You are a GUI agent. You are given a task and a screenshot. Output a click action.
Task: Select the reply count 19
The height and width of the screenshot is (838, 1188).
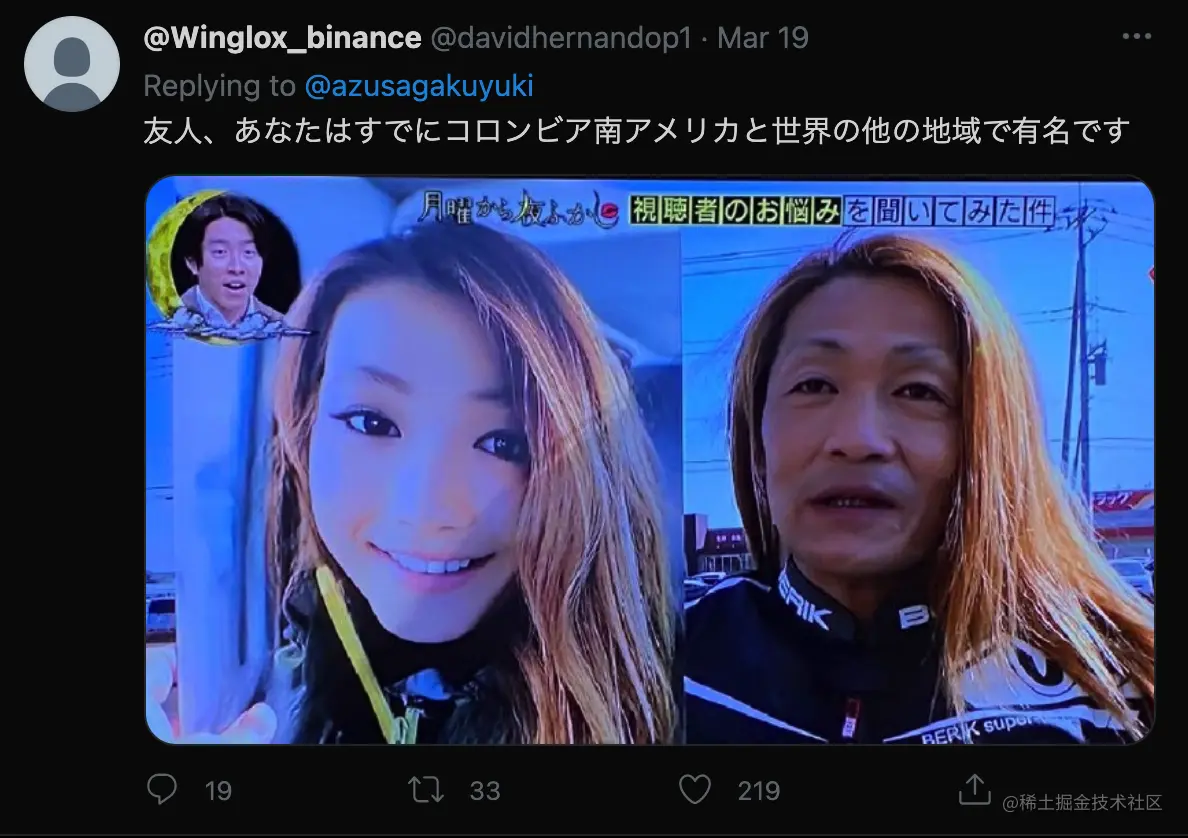click(x=218, y=791)
